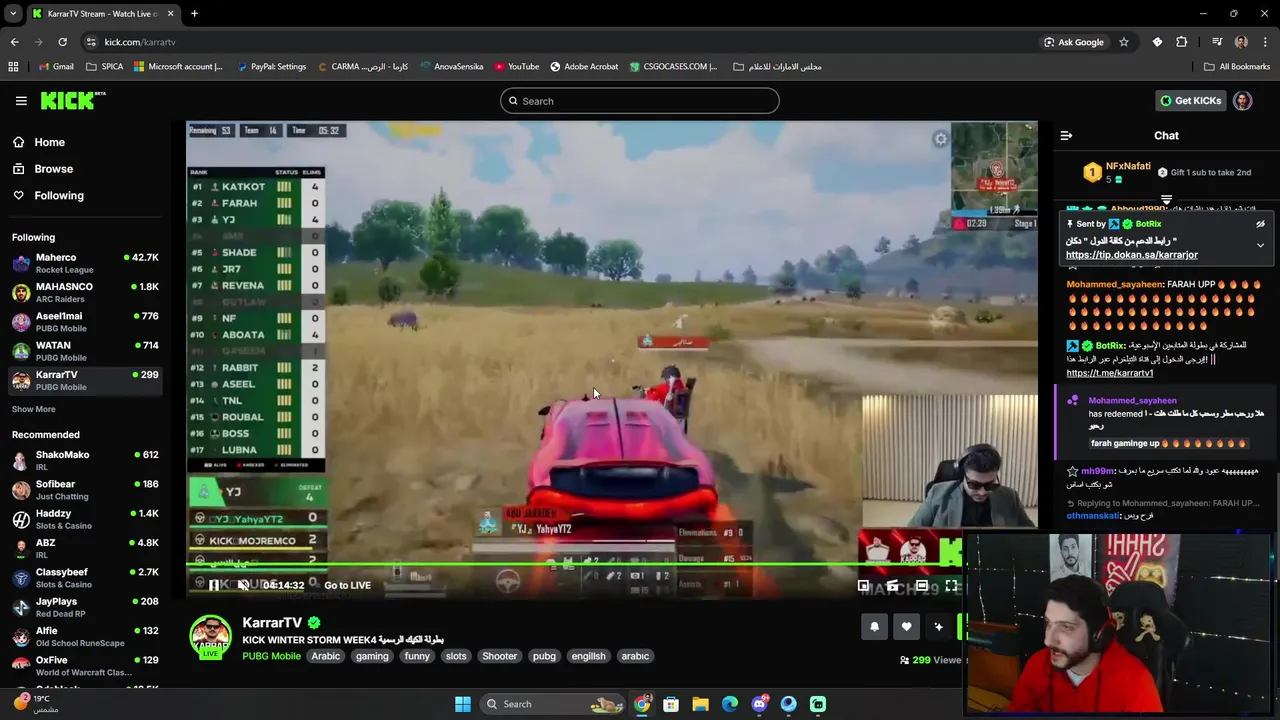Open the user profile avatar menu
The width and height of the screenshot is (1280, 720).
click(1242, 100)
